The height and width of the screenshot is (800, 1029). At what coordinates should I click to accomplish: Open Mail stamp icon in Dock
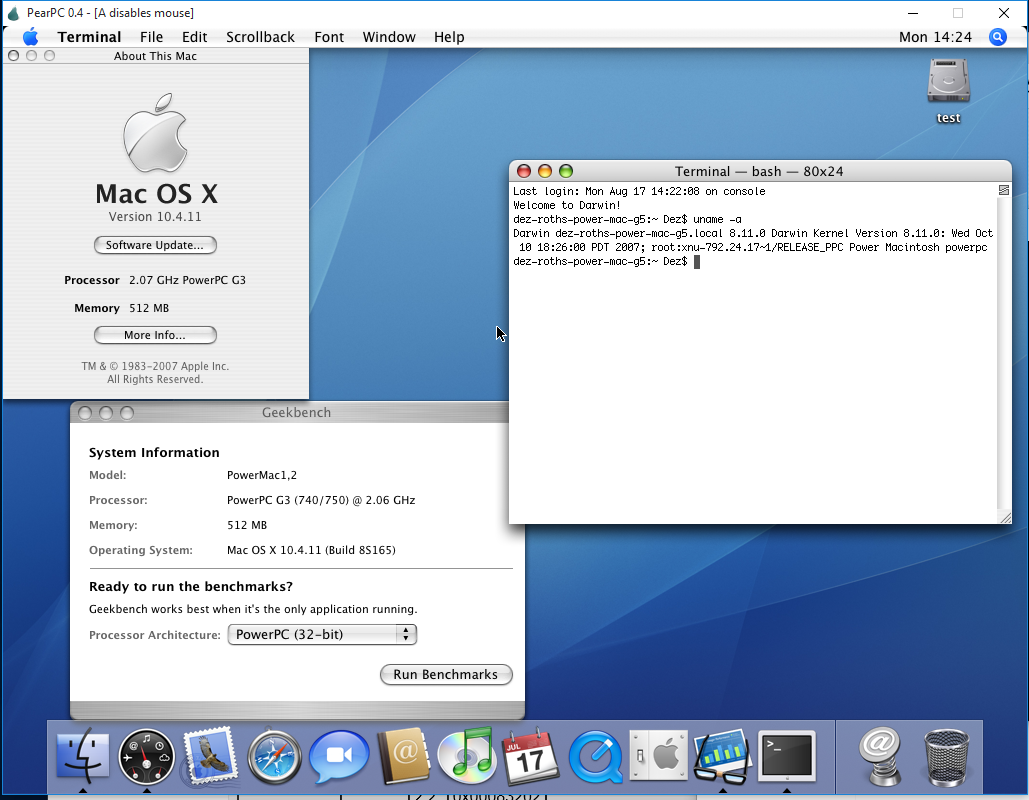[210, 756]
